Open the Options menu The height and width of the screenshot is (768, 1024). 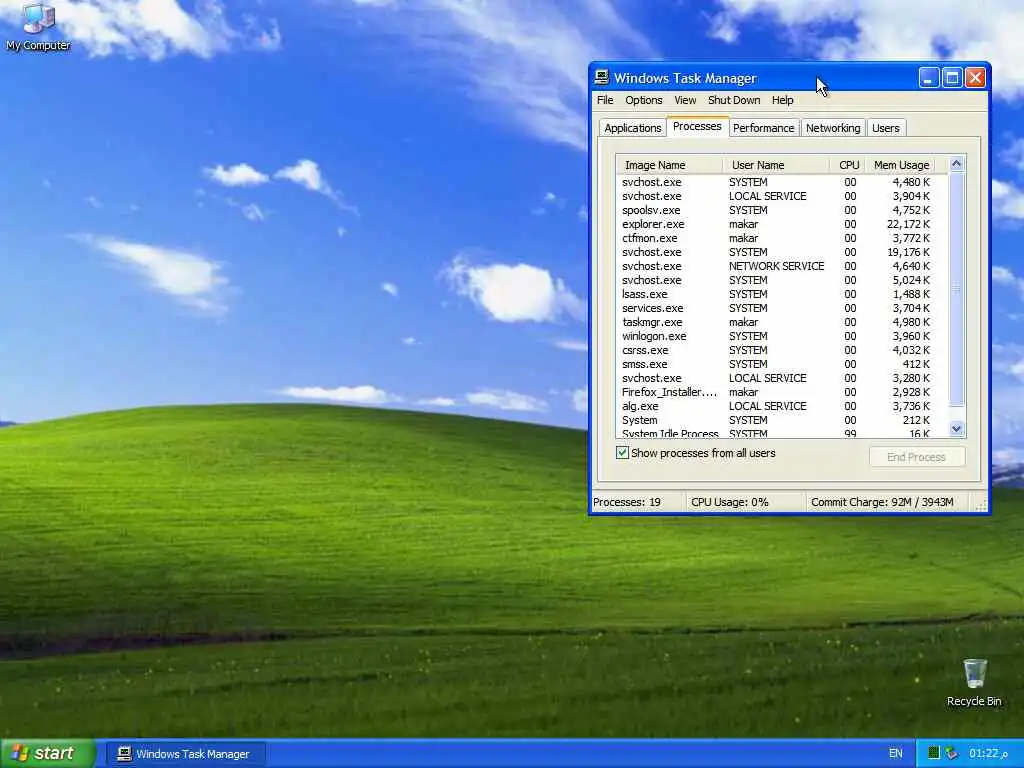643,100
